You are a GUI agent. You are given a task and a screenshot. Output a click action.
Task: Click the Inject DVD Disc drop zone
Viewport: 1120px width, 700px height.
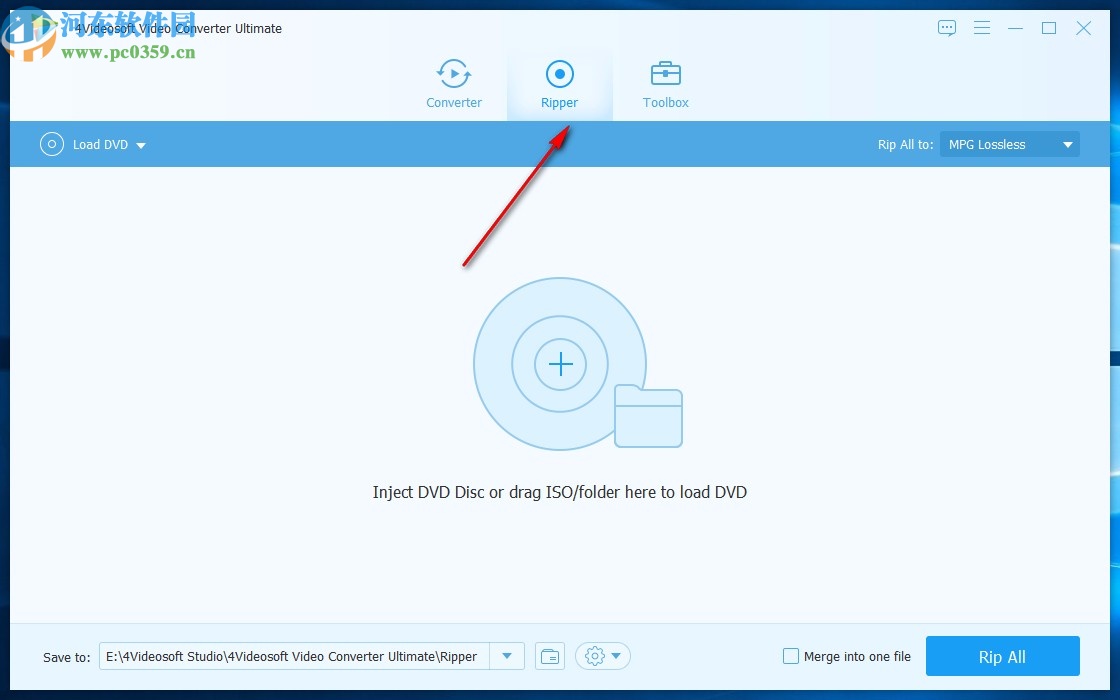(560, 492)
